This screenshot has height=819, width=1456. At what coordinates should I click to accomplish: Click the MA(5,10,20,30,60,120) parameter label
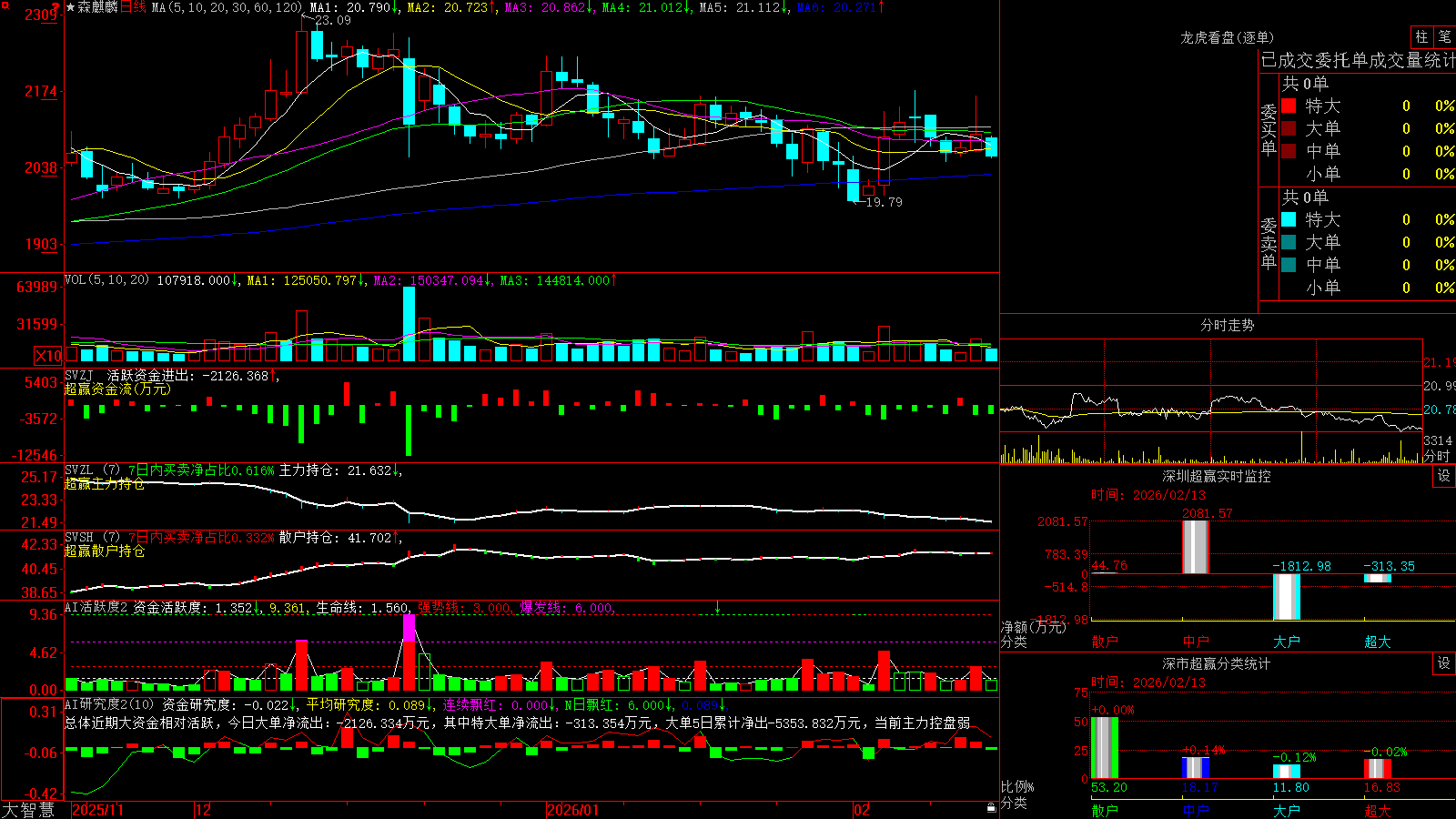point(227,7)
